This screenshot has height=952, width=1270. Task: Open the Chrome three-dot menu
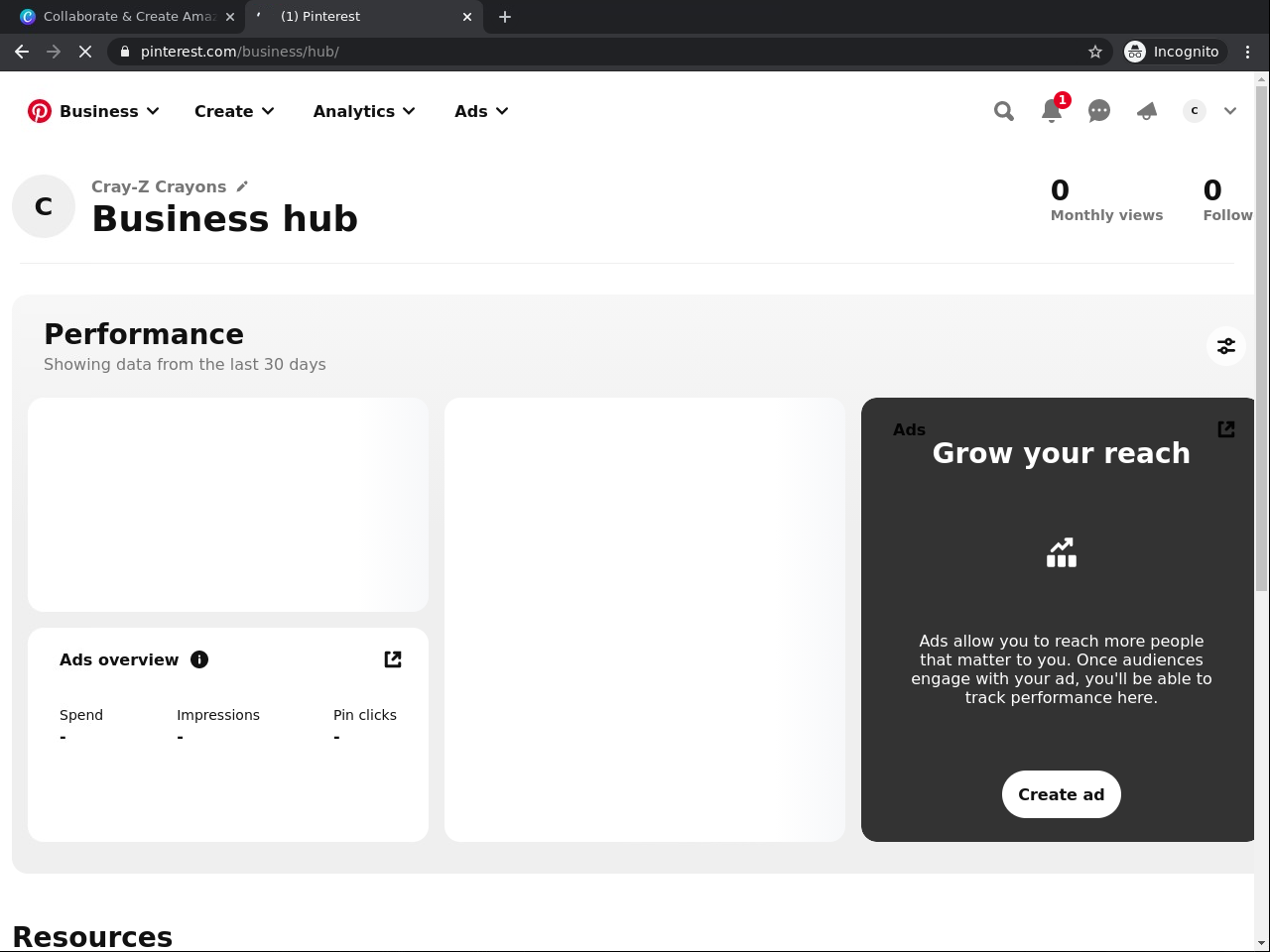pyautogui.click(x=1248, y=52)
